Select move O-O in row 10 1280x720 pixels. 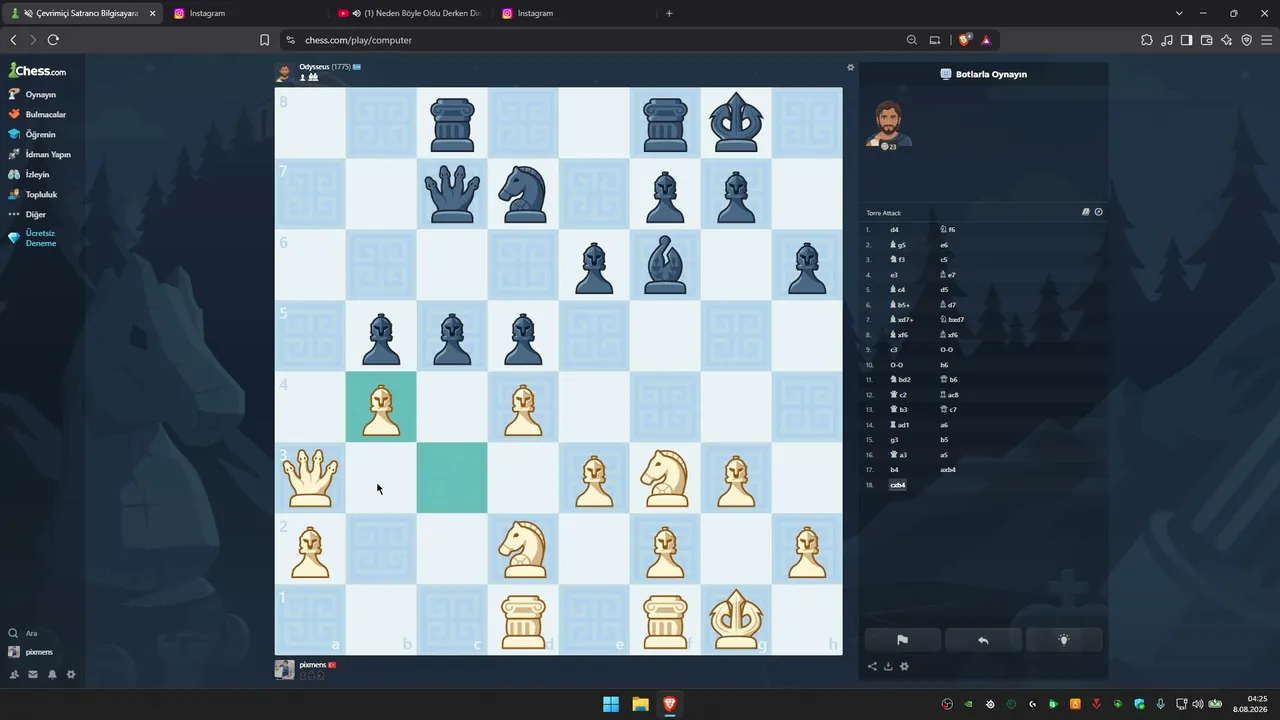pos(897,365)
